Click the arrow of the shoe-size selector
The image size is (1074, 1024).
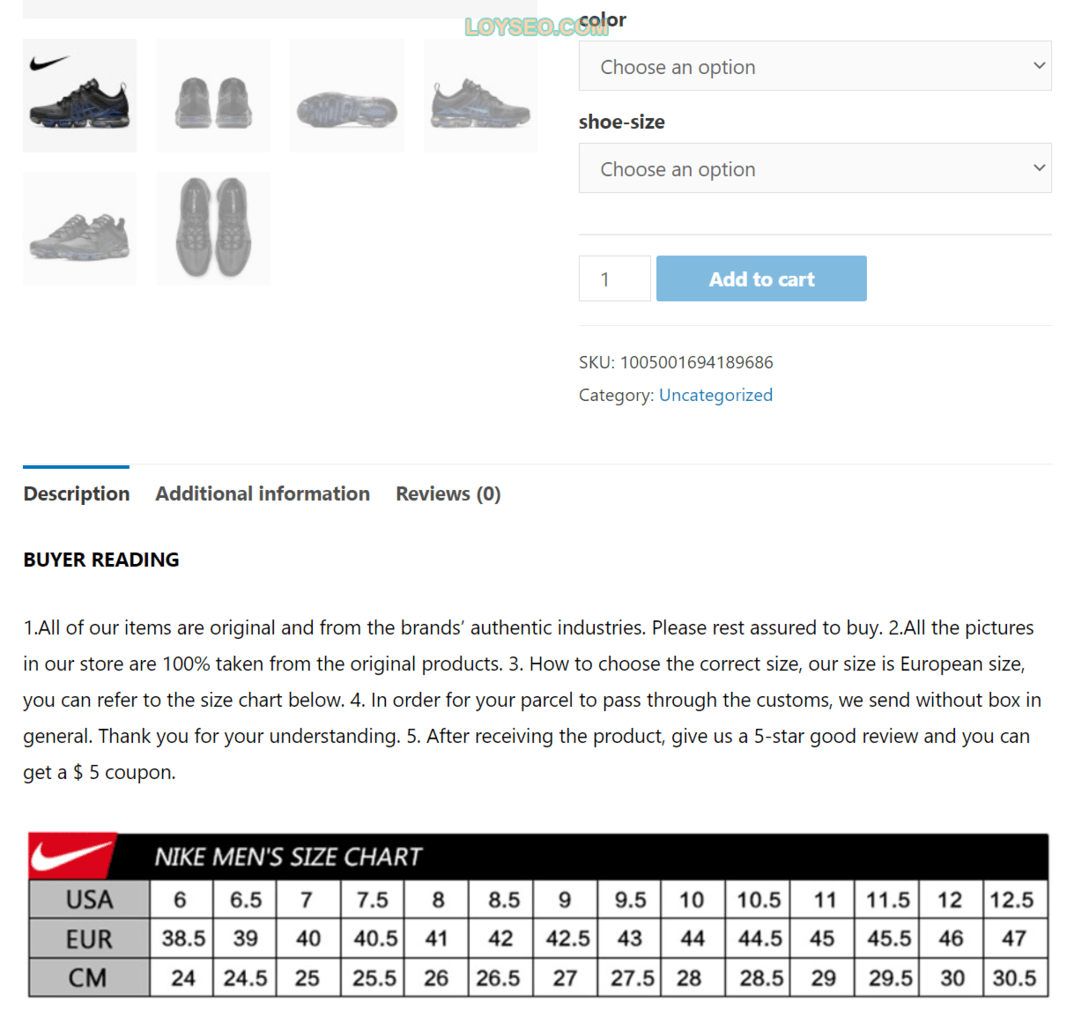pos(1039,168)
